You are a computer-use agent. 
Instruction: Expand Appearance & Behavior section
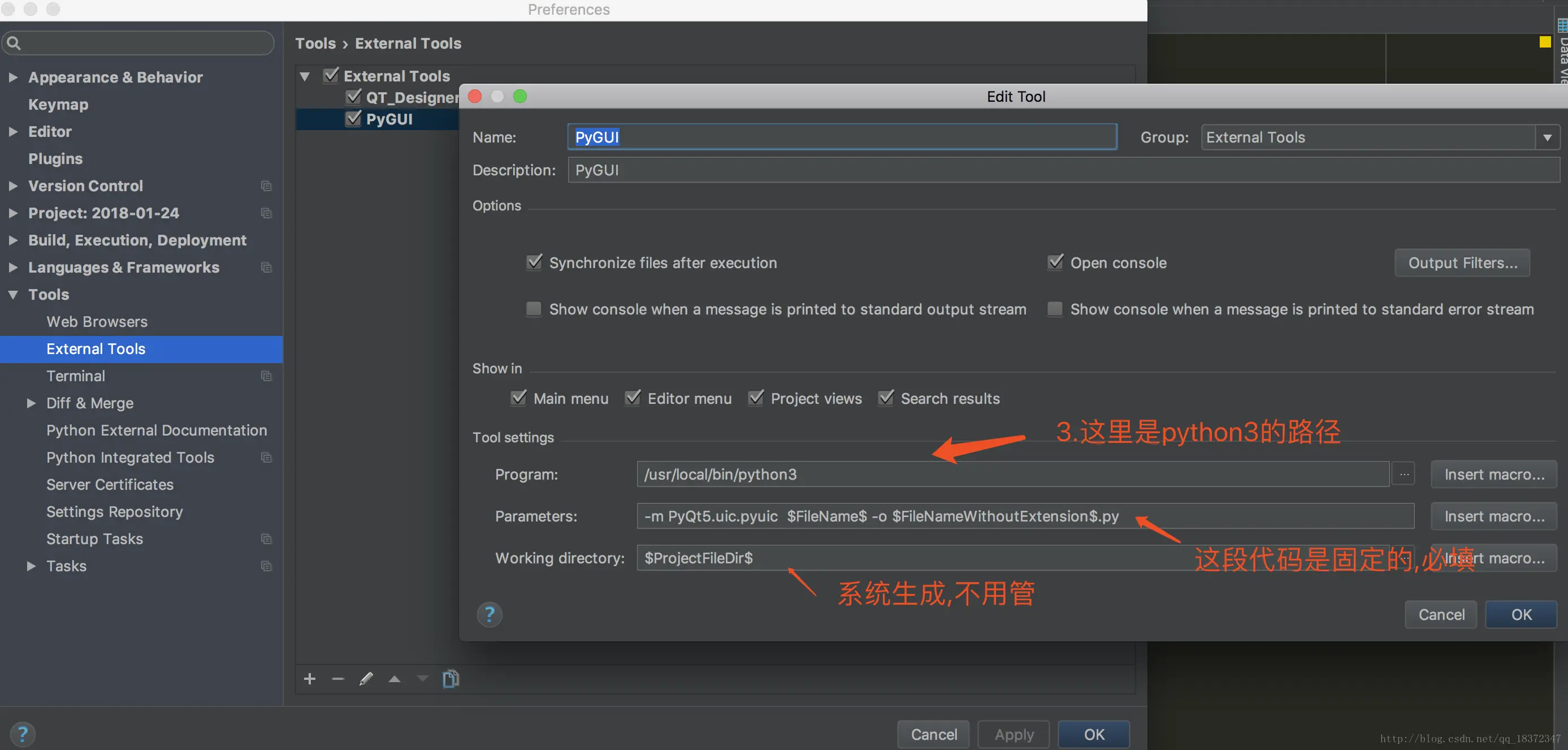[13, 77]
